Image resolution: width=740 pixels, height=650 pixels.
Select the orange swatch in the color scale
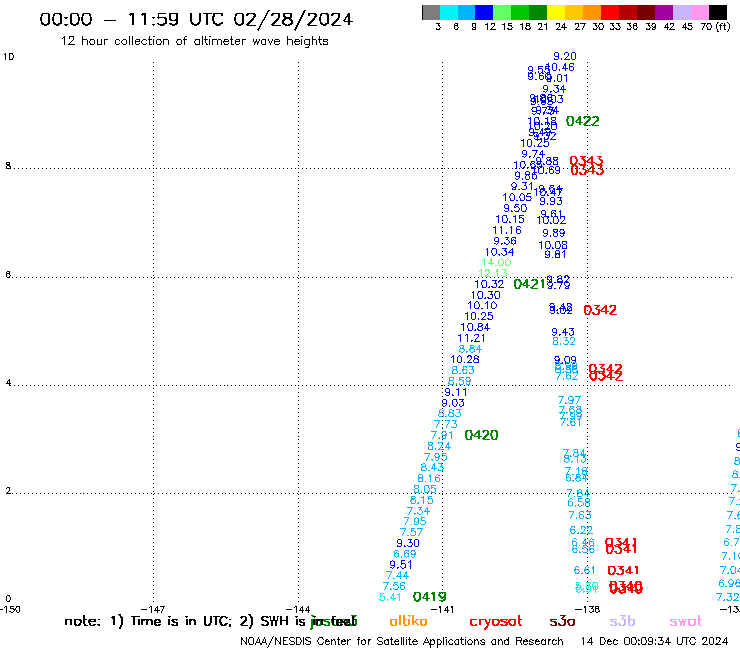click(x=592, y=12)
